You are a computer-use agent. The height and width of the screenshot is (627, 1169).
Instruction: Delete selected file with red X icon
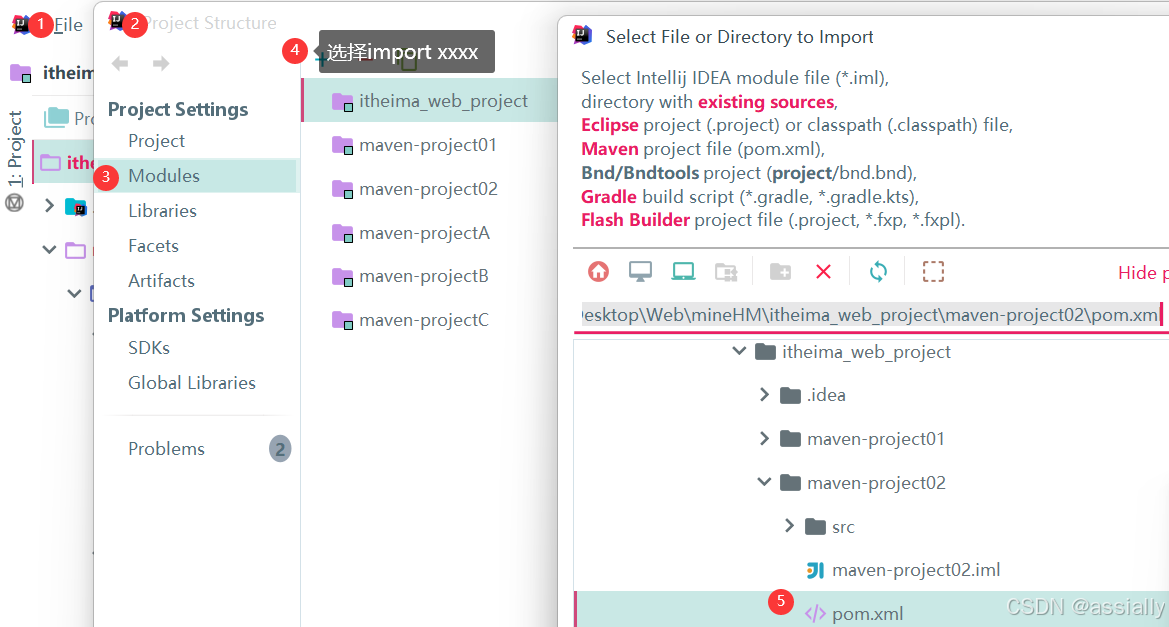point(824,272)
